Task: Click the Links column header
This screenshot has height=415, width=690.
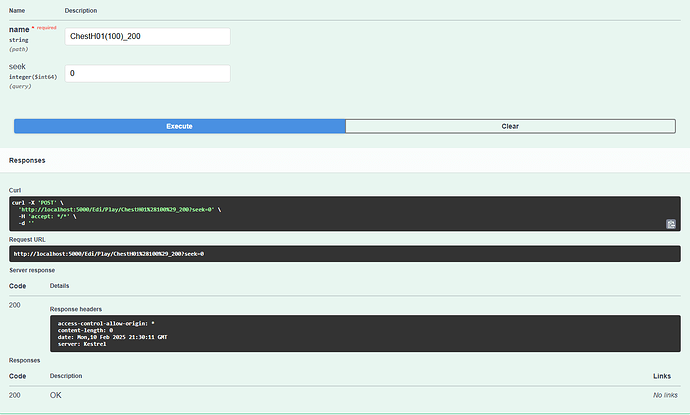Action: (x=662, y=376)
